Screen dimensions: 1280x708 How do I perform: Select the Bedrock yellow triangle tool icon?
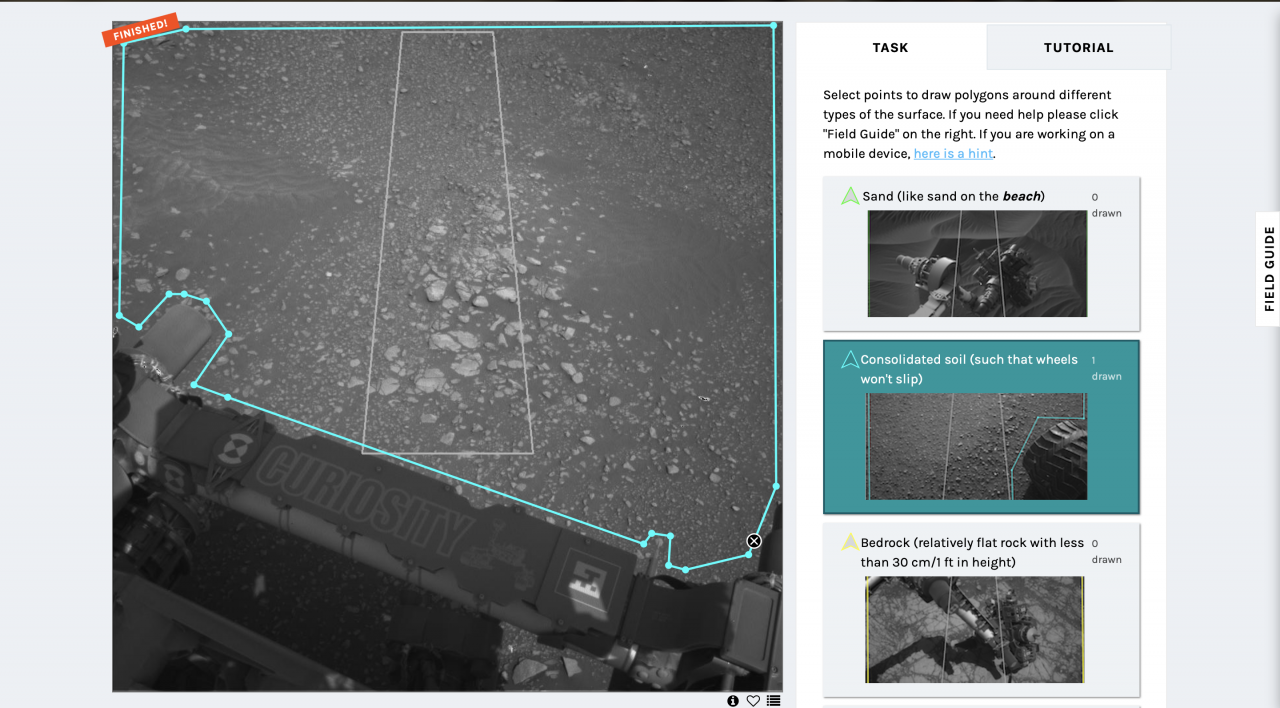click(x=850, y=542)
